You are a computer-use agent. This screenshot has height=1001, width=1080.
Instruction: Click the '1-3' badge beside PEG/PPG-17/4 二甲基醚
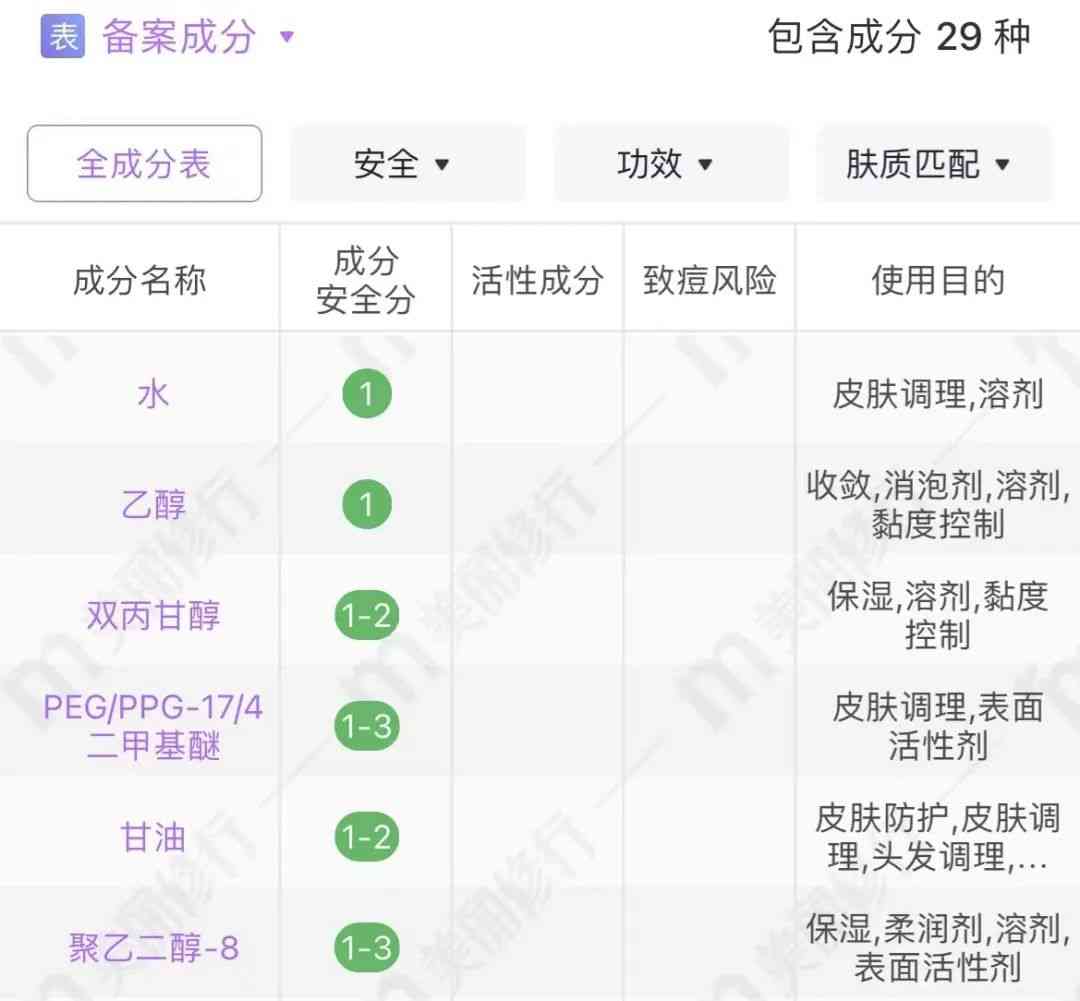tap(367, 727)
